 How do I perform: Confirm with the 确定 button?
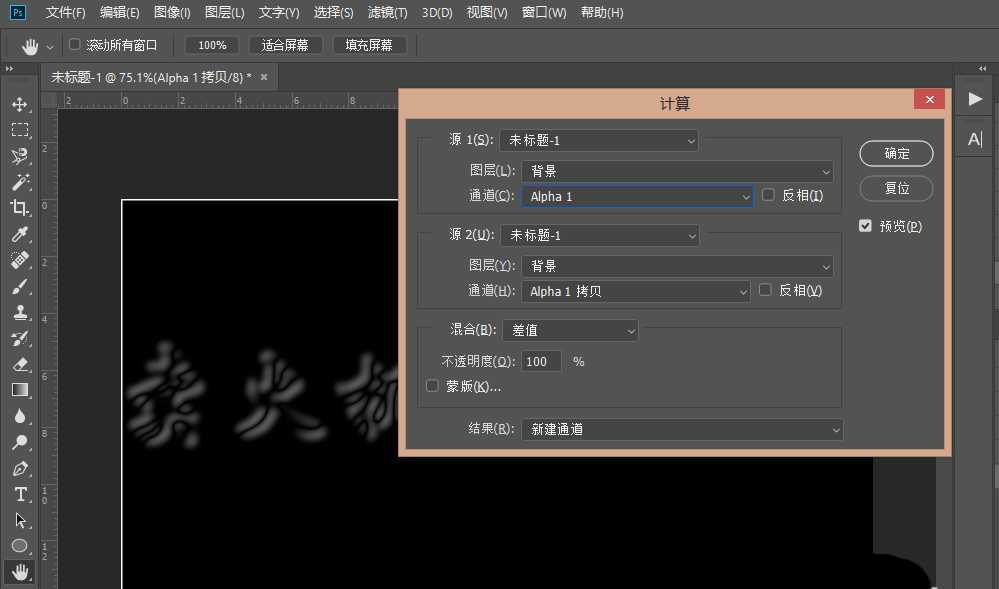pos(895,153)
